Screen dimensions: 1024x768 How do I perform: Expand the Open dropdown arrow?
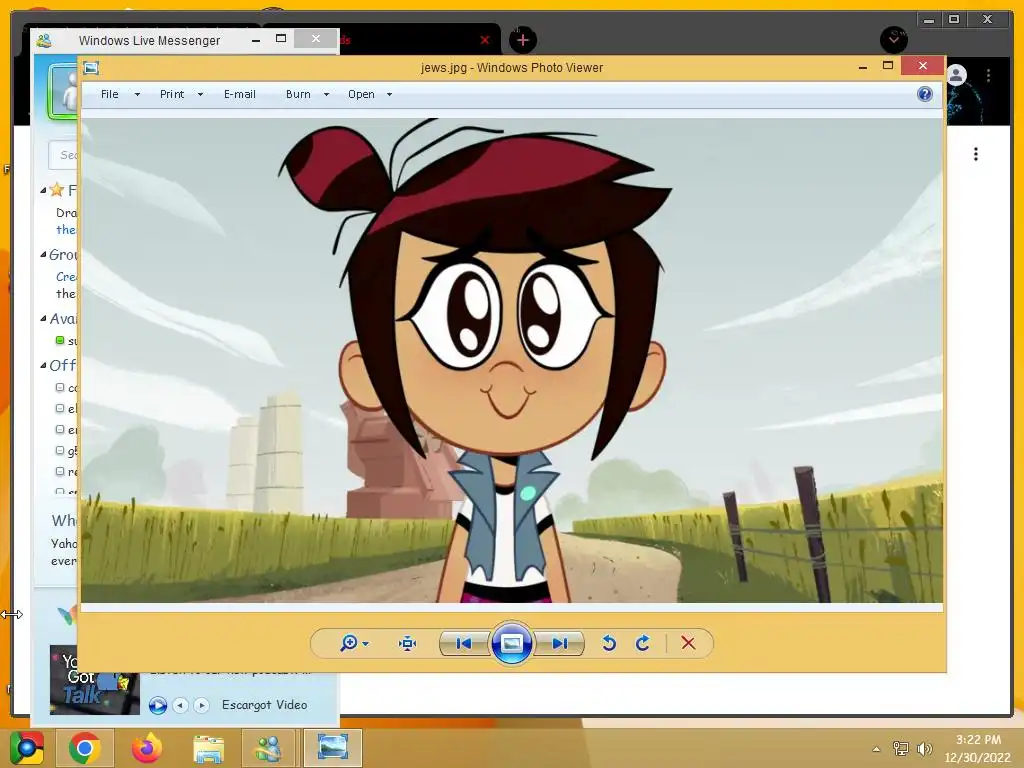click(x=389, y=95)
